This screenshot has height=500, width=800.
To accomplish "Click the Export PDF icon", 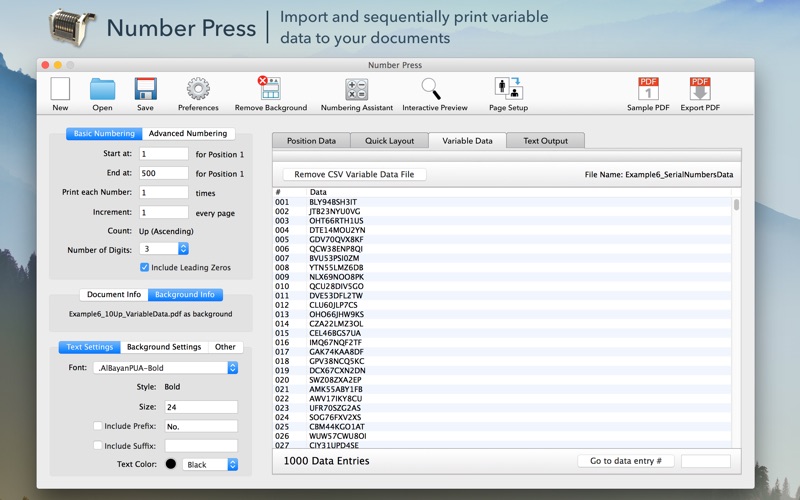I will [700, 94].
